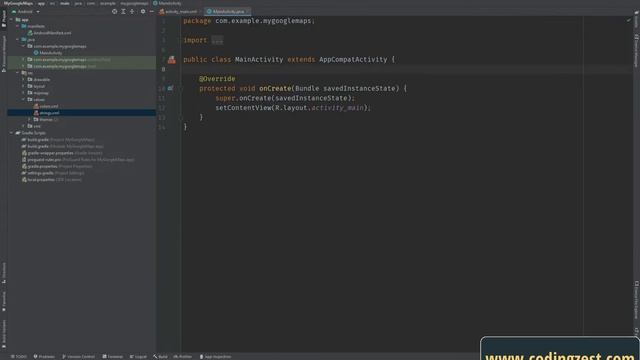Toggle the Structure tool window sidebar button
This screenshot has height=360, width=640.
(4, 273)
